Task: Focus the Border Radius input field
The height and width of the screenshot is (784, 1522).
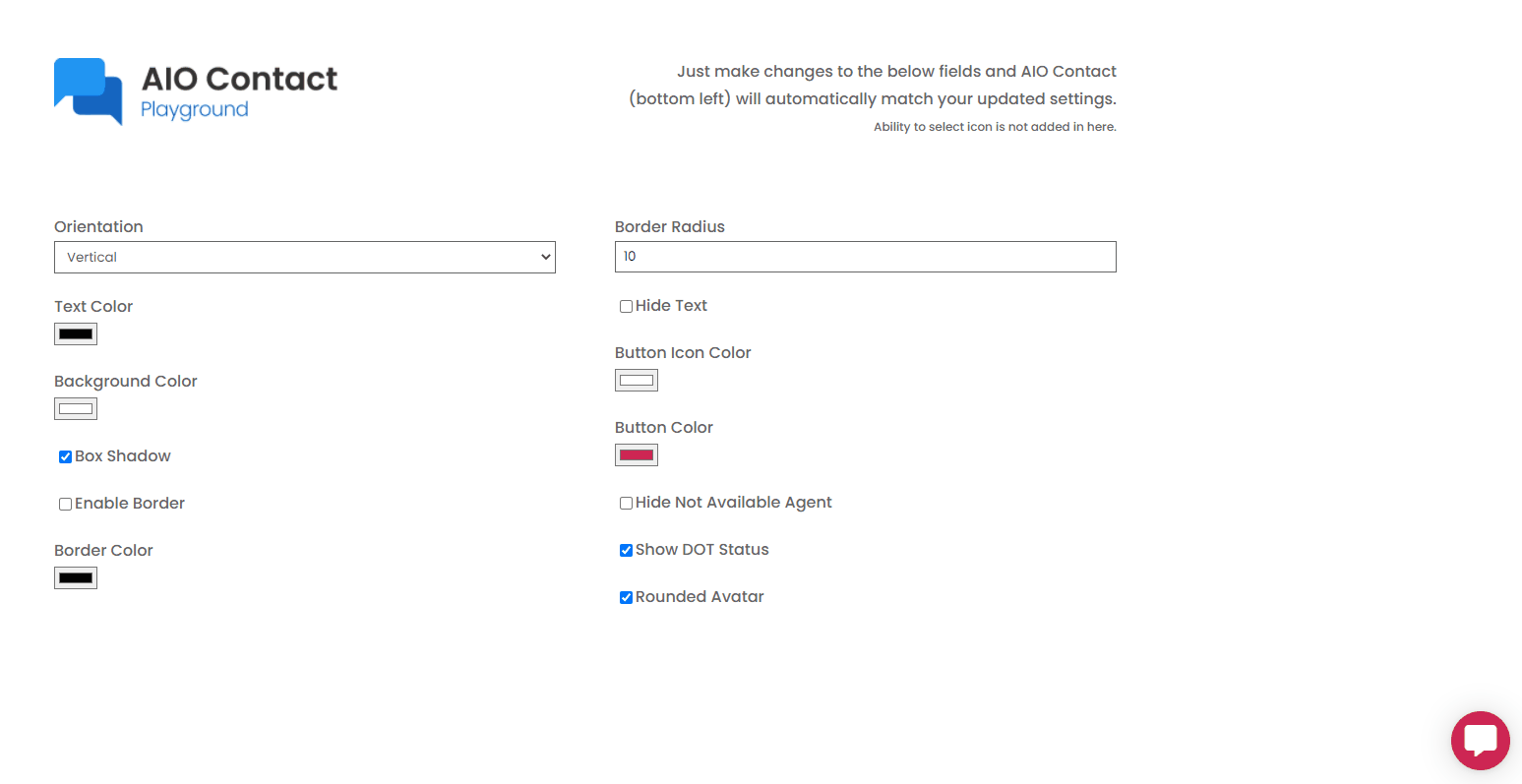Action: [x=865, y=257]
